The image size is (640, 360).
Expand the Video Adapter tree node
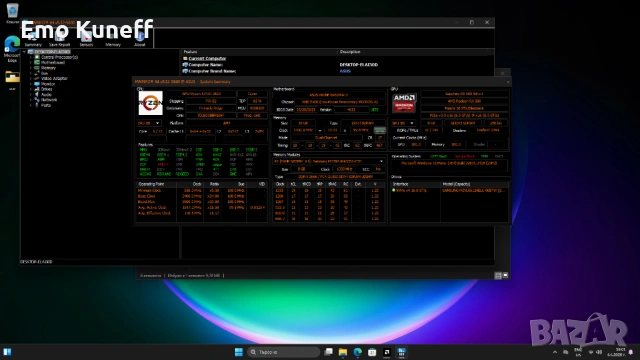tap(31, 78)
